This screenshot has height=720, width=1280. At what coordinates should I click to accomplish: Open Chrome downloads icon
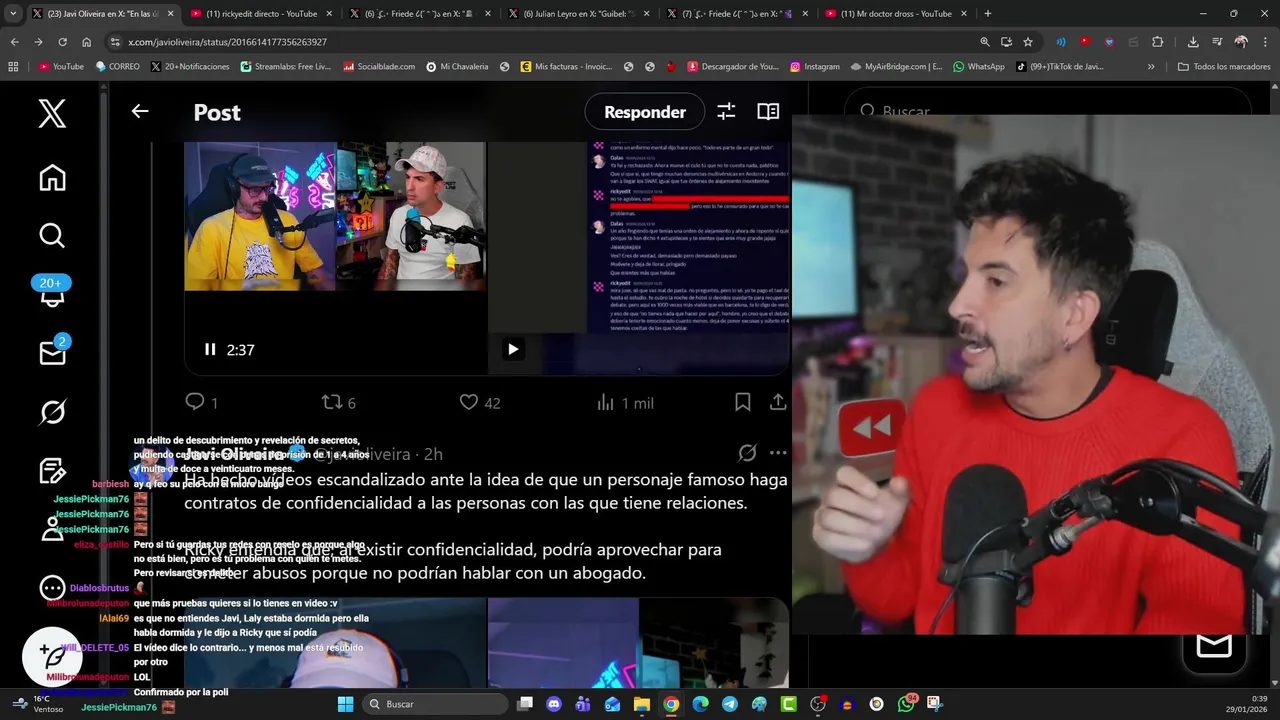[x=1193, y=42]
